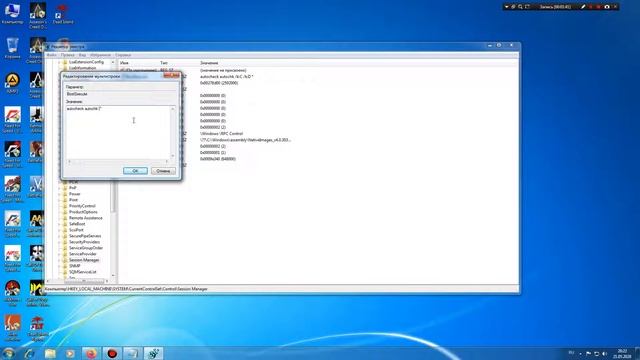This screenshot has width=640, height=360.
Task: Open the Справка menu
Action: (x=123, y=55)
